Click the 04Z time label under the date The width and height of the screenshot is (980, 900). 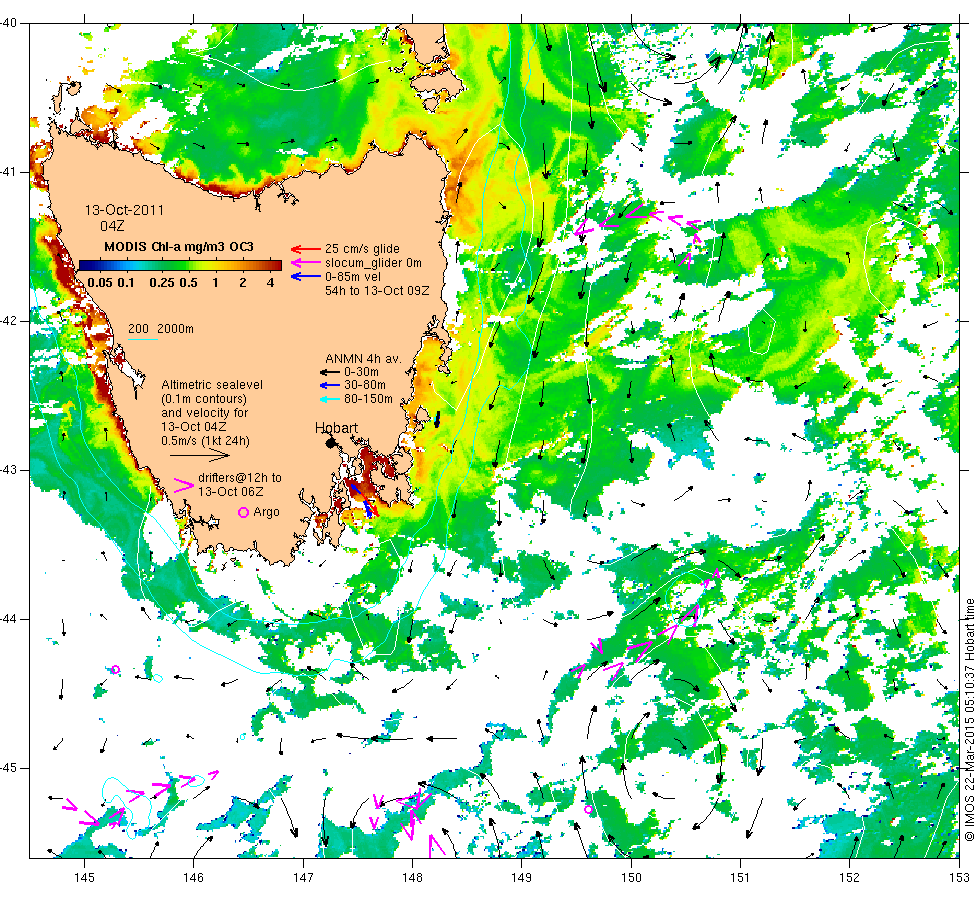click(x=112, y=226)
